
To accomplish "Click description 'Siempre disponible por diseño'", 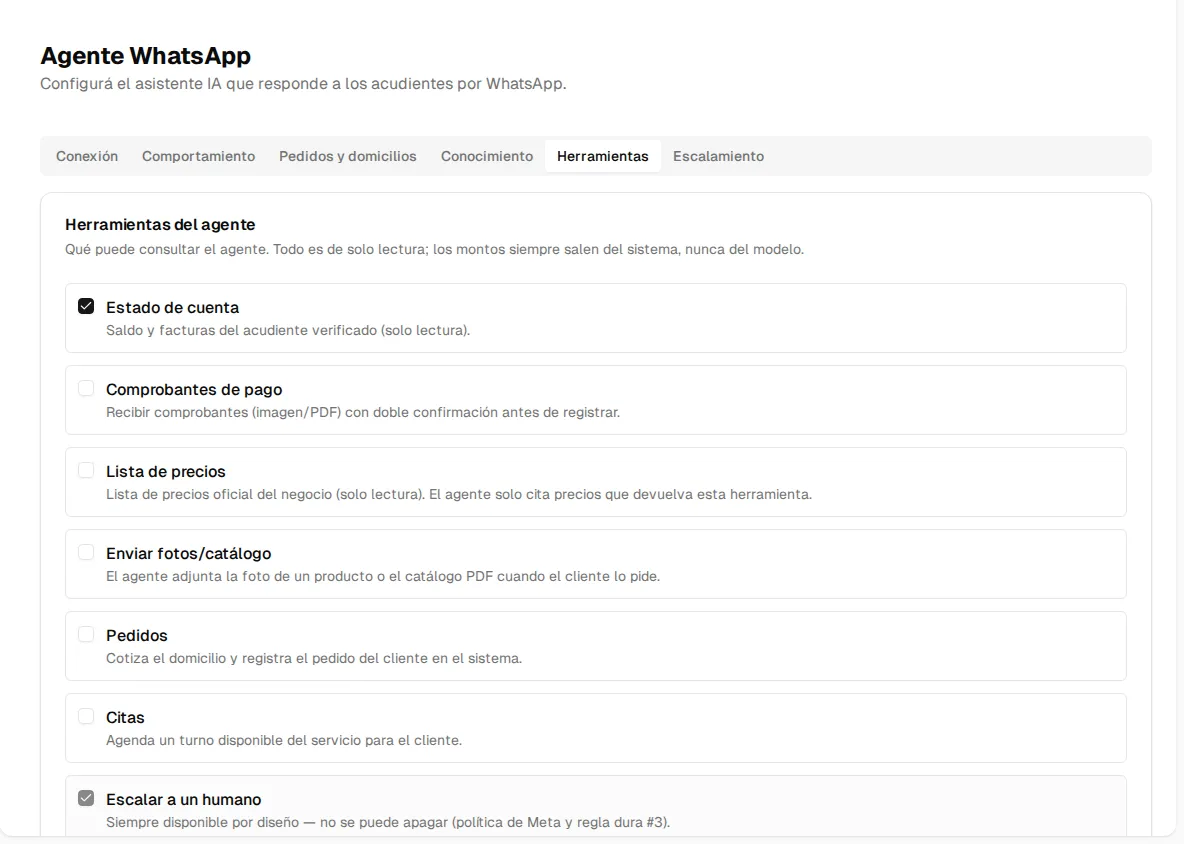I will tap(388, 822).
